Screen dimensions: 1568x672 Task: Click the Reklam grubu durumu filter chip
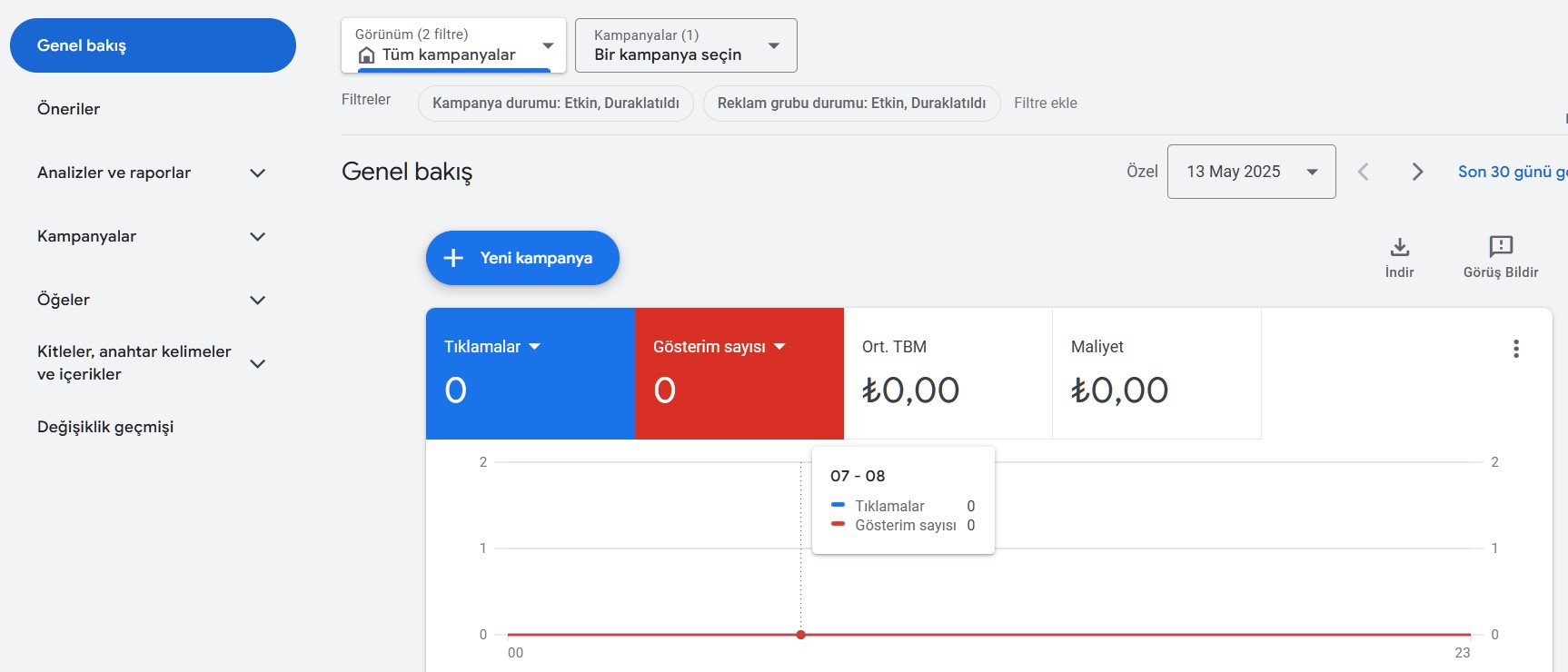(x=851, y=104)
